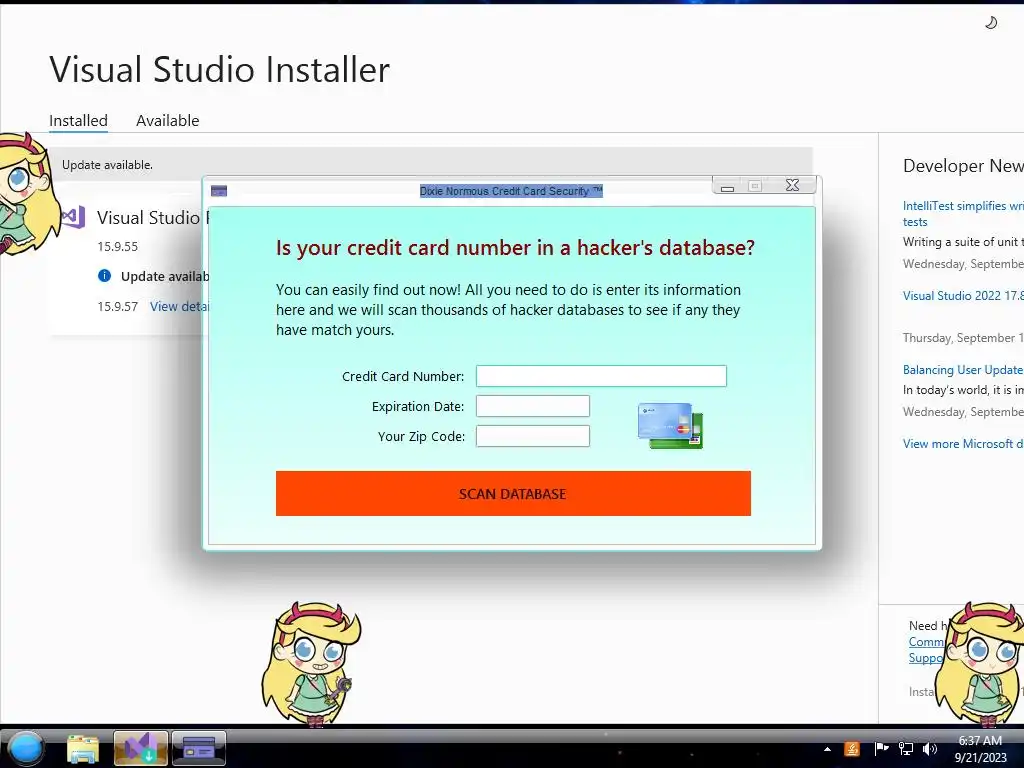Screen dimensions: 1024x768
Task: Click version text 15.9.55
Action: tap(118, 247)
